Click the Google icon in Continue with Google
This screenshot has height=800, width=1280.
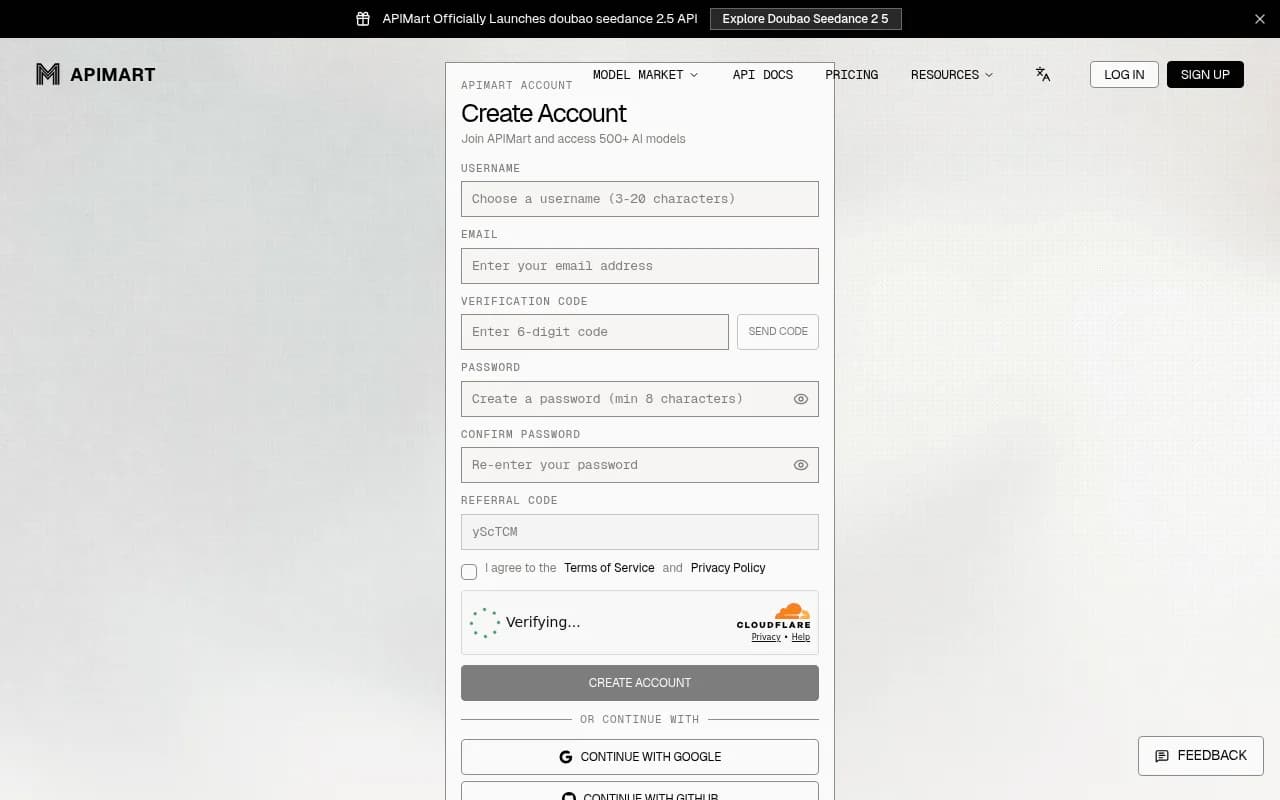coord(566,757)
